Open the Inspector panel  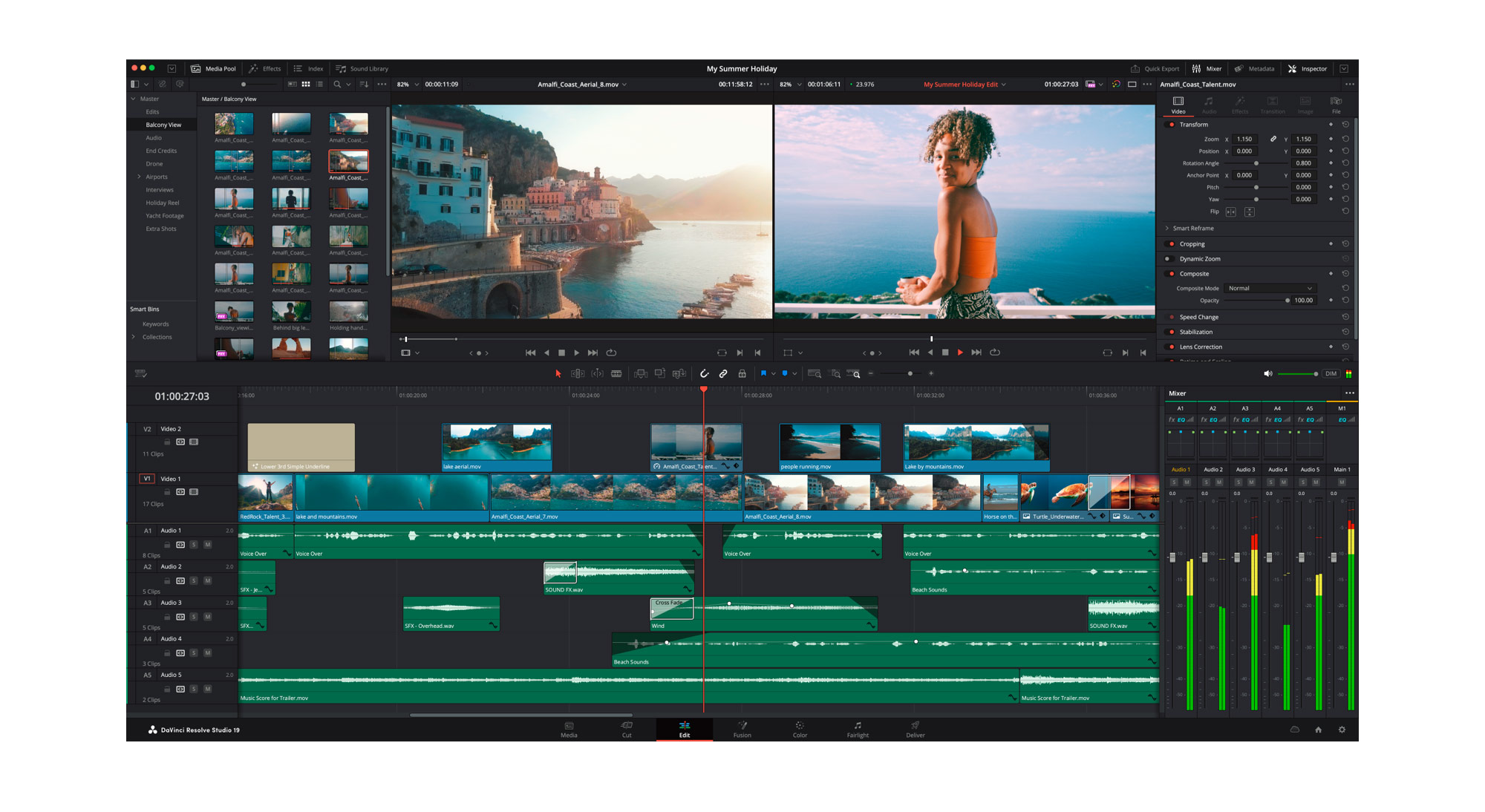point(1309,68)
